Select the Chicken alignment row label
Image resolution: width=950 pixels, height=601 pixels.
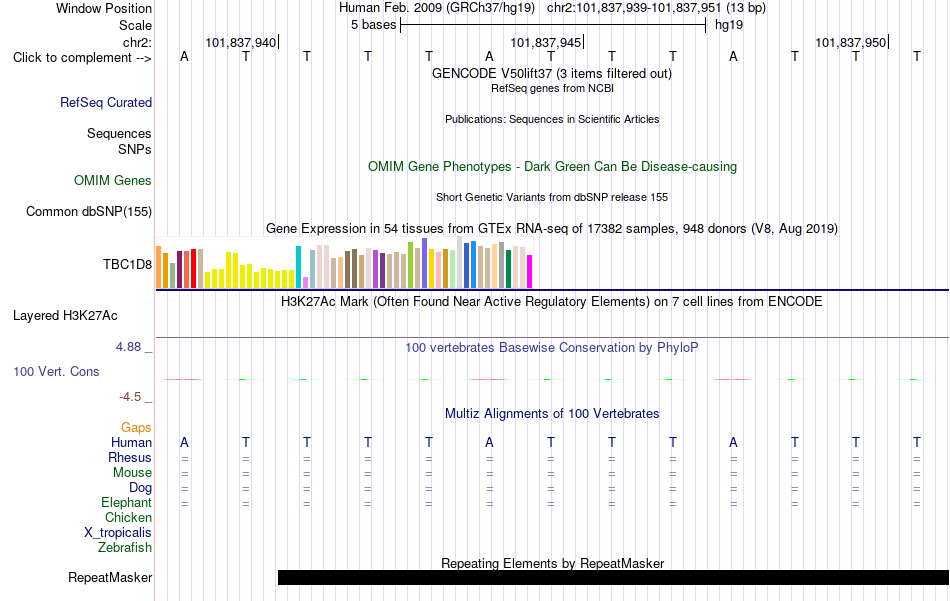[128, 517]
